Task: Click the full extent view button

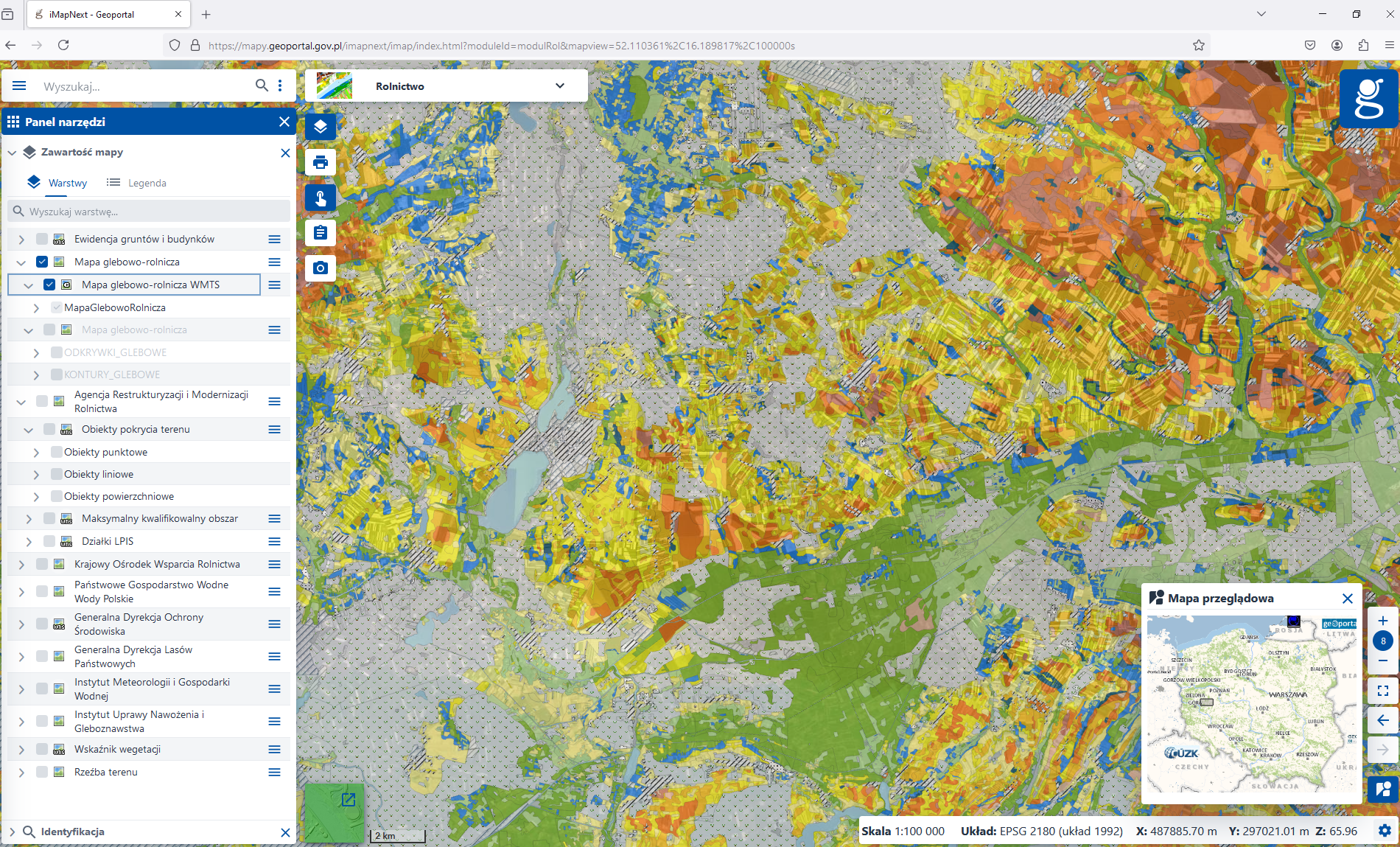Action: [x=1383, y=691]
